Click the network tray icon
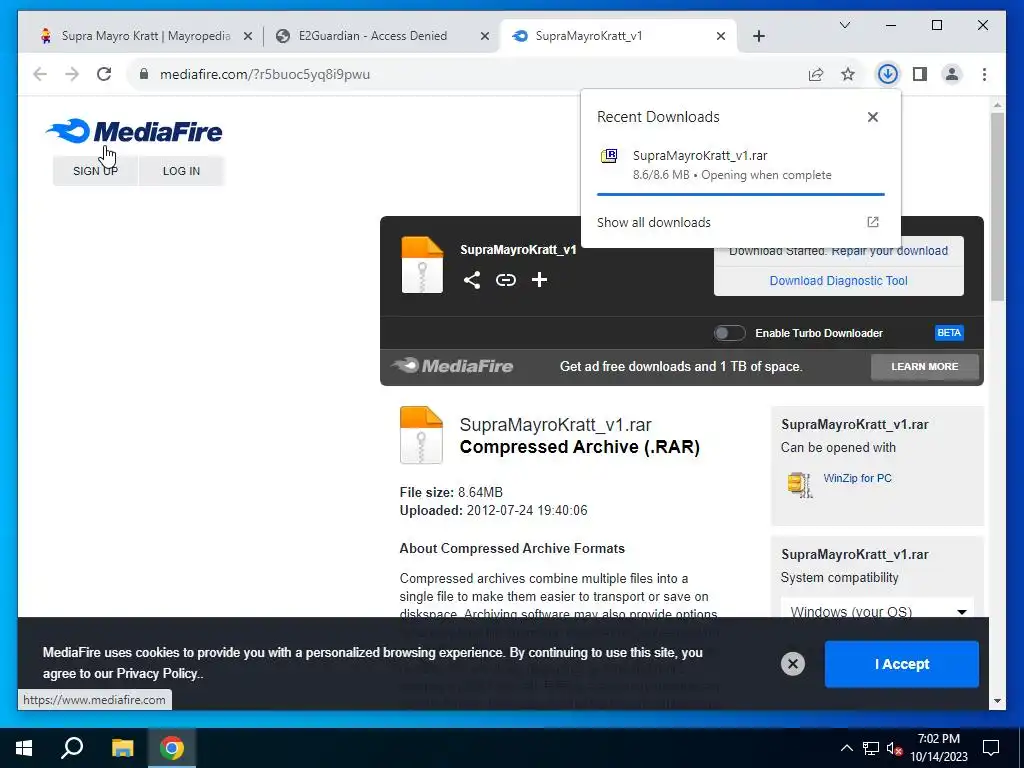 [871, 748]
